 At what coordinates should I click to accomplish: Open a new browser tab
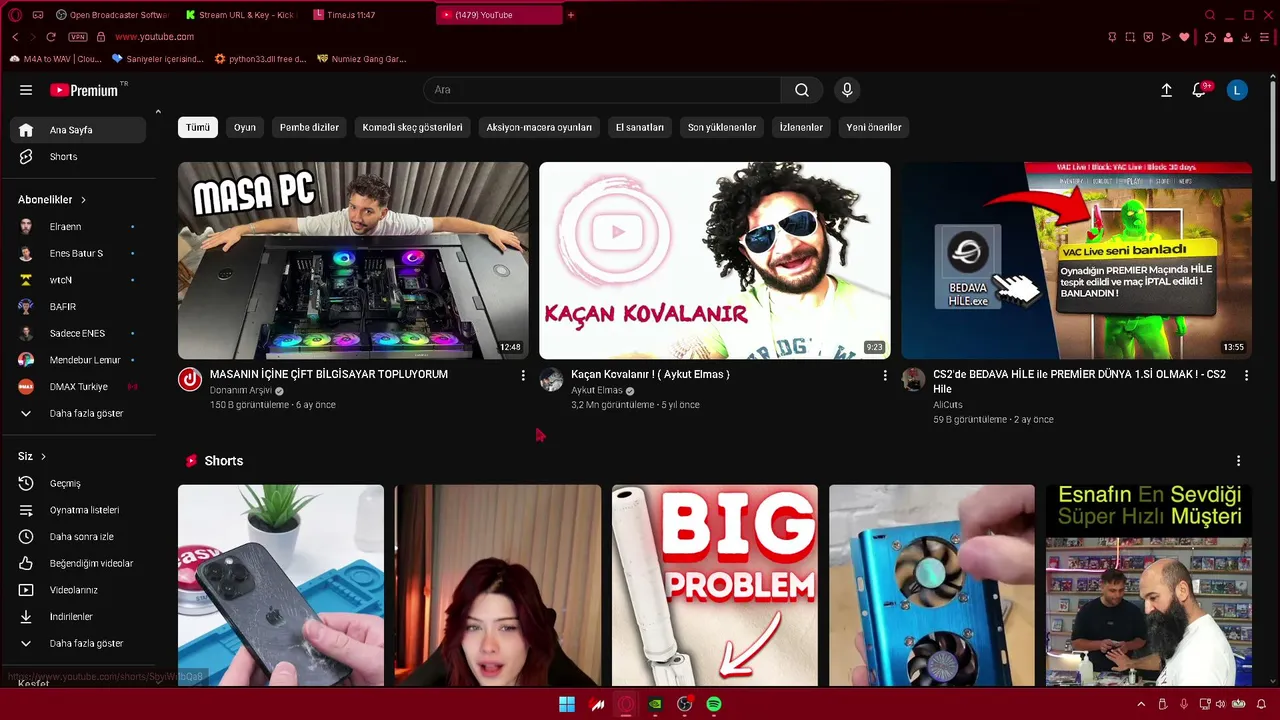[571, 15]
